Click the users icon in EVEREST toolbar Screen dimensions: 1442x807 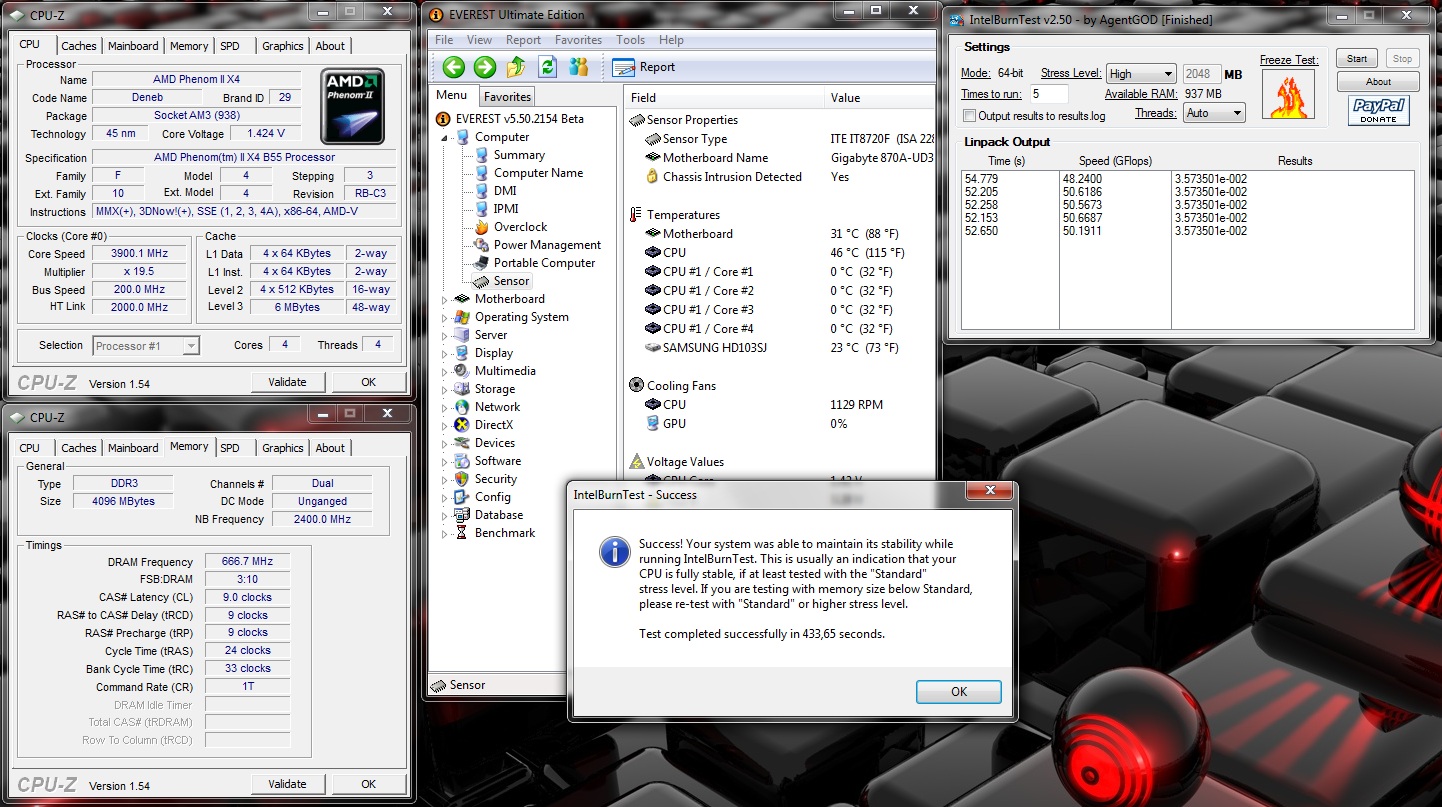pos(578,67)
